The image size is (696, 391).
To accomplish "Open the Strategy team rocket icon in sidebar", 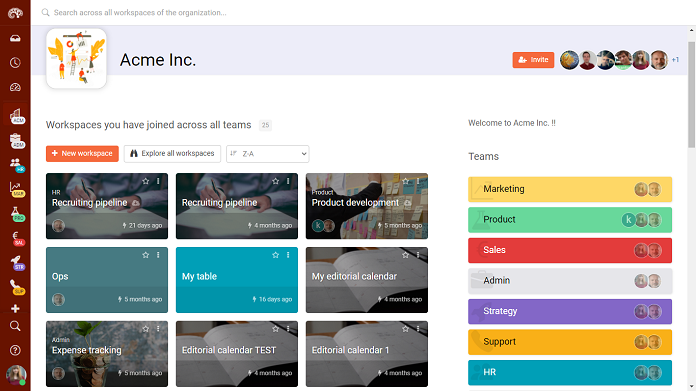I will pos(17,262).
